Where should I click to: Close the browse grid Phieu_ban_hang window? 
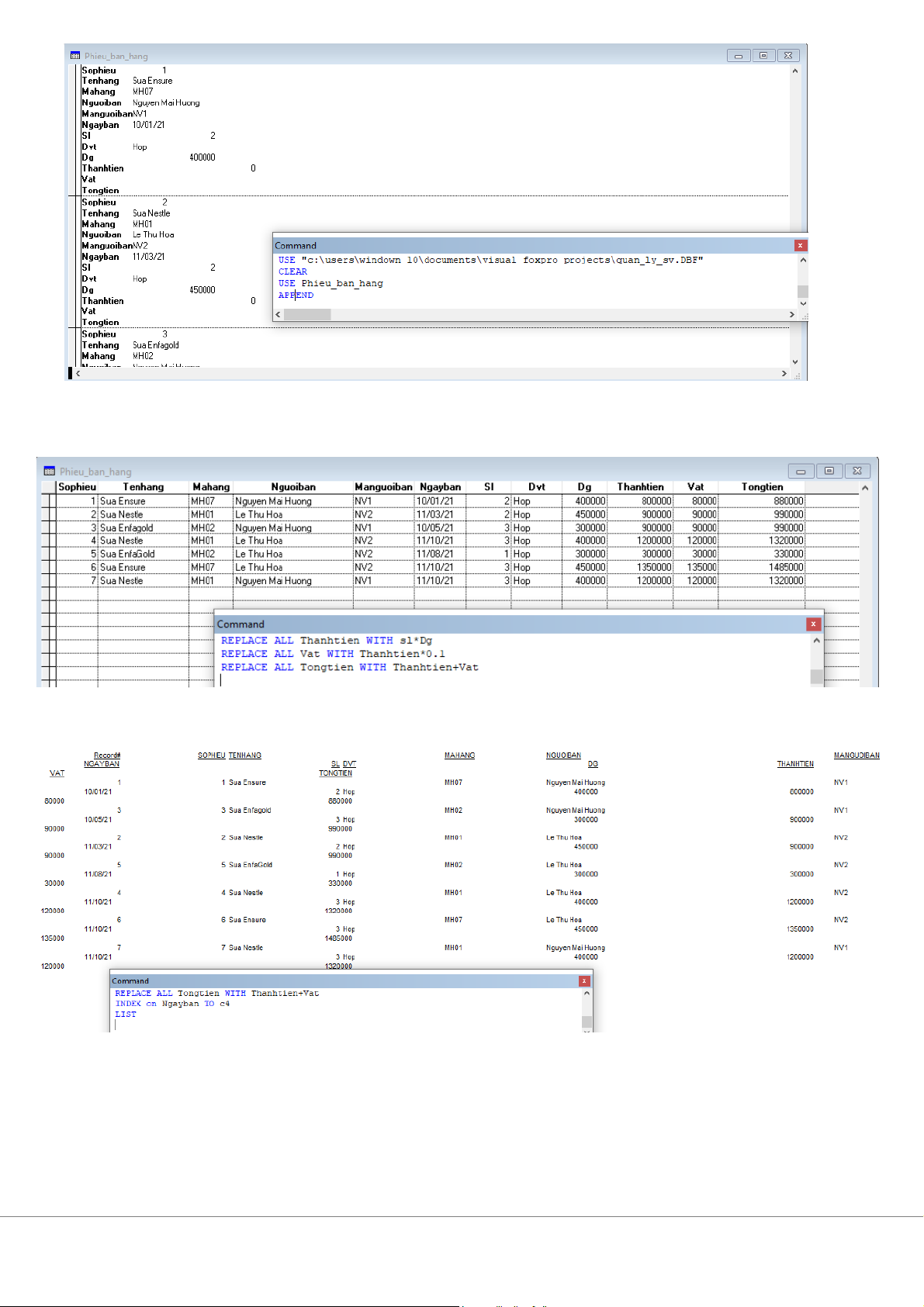(857, 471)
